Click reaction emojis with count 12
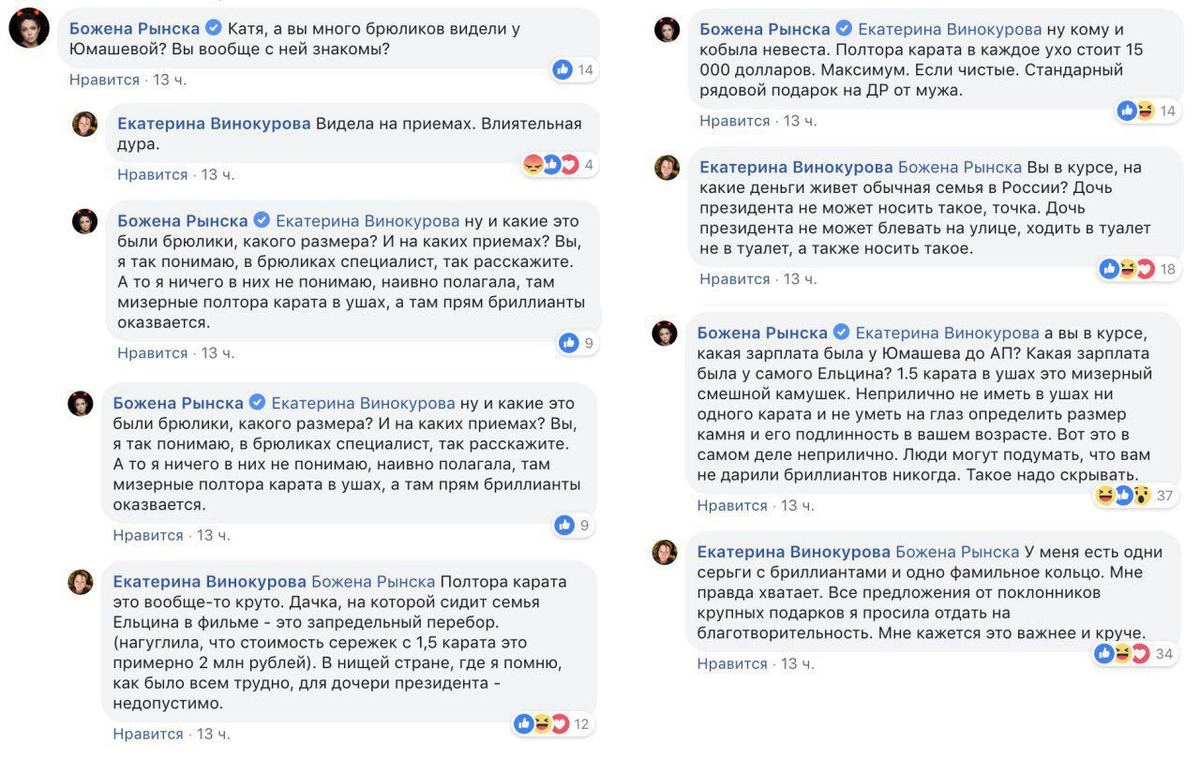Screen dimensions: 1200x758 pos(541,723)
